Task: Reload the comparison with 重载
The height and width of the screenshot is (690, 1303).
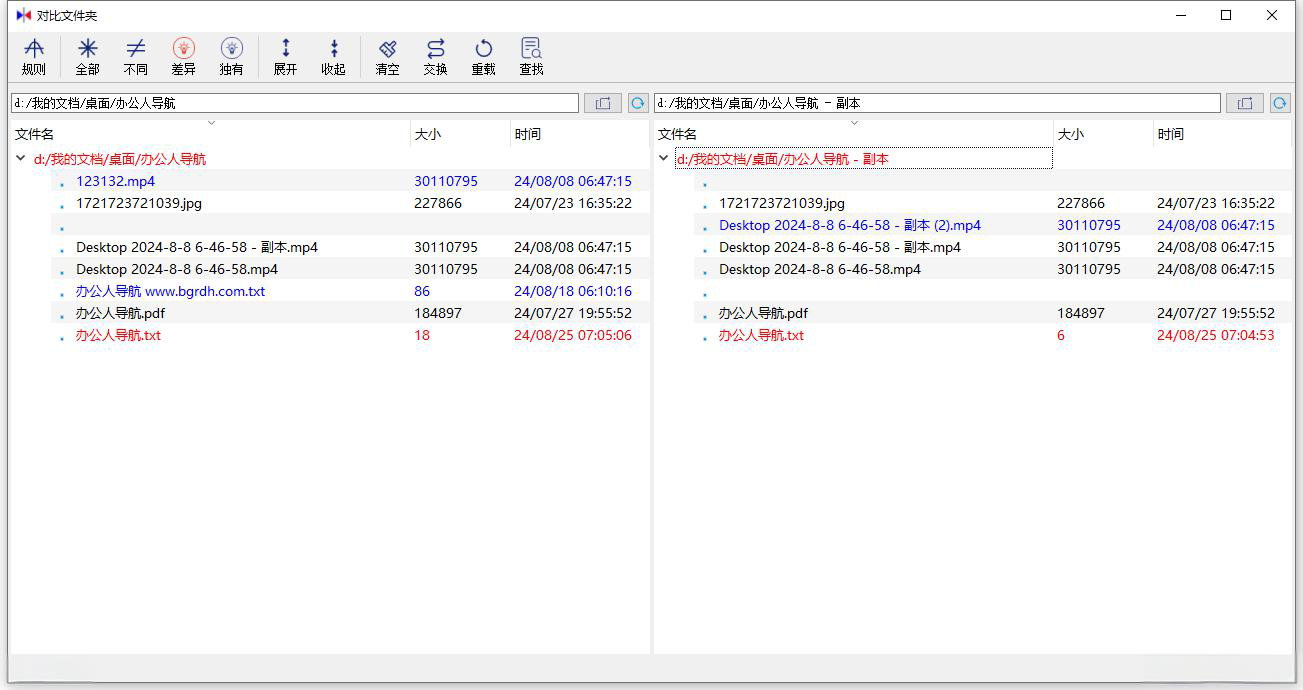Action: pyautogui.click(x=483, y=57)
